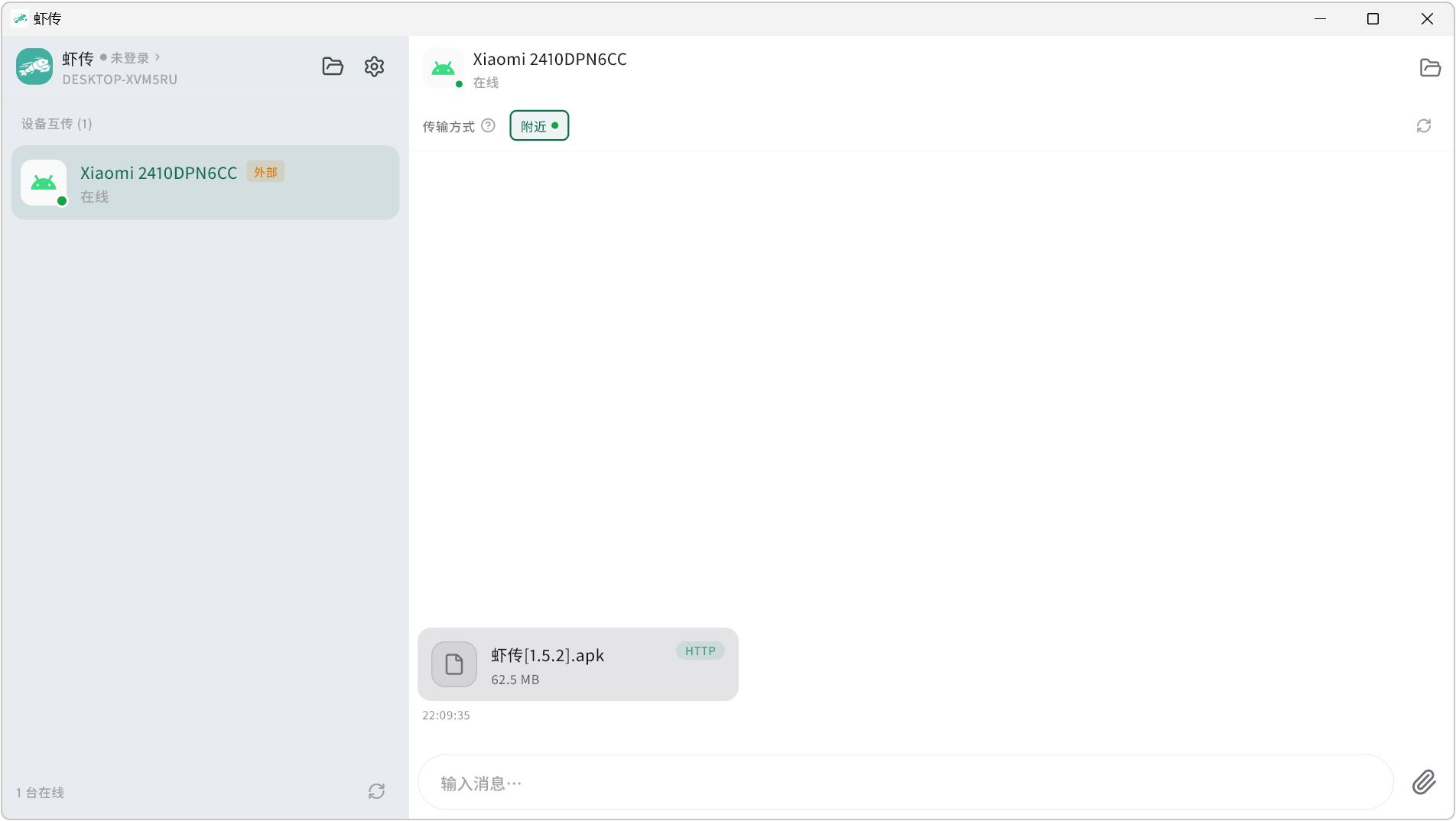1456x821 pixels.
Task: Click the 外部 badge on the Xiaomi device
Action: click(265, 172)
